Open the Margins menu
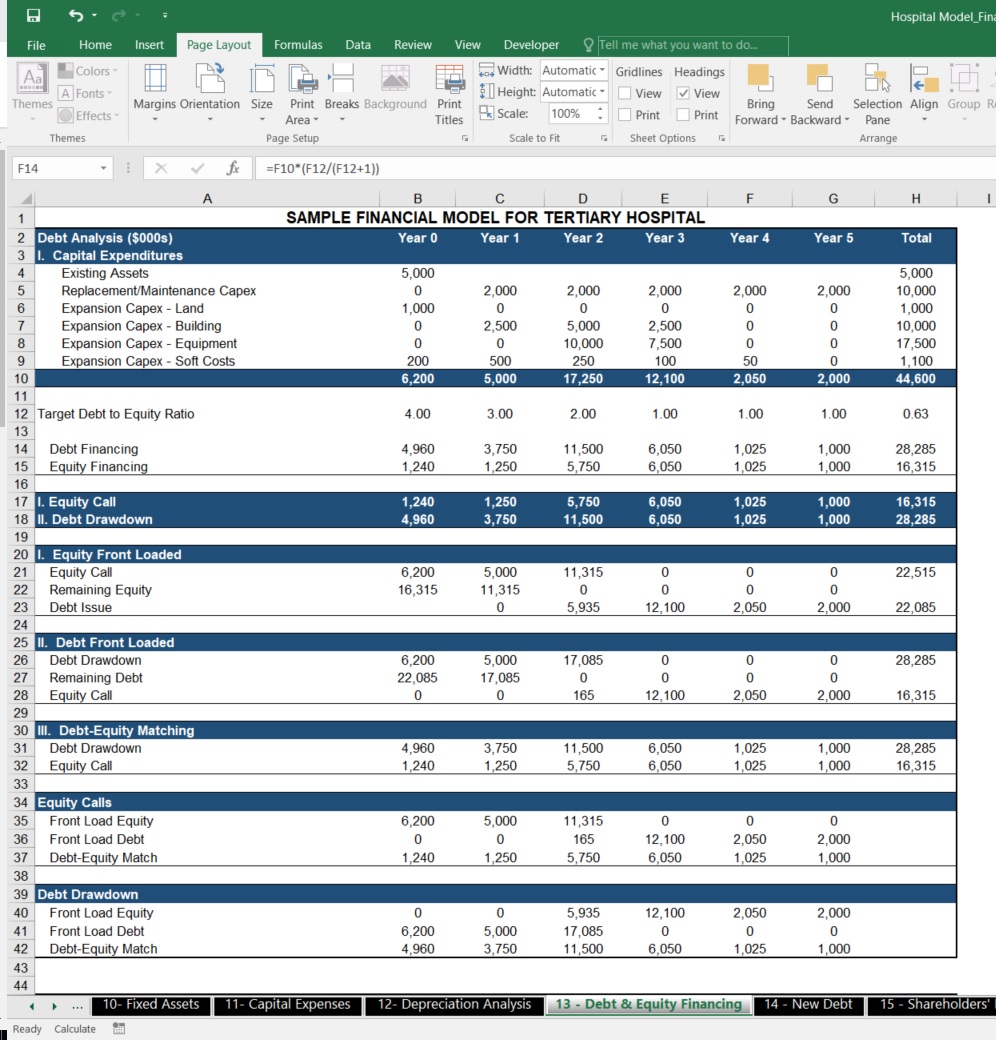Image resolution: width=996 pixels, height=1040 pixels. coord(155,94)
